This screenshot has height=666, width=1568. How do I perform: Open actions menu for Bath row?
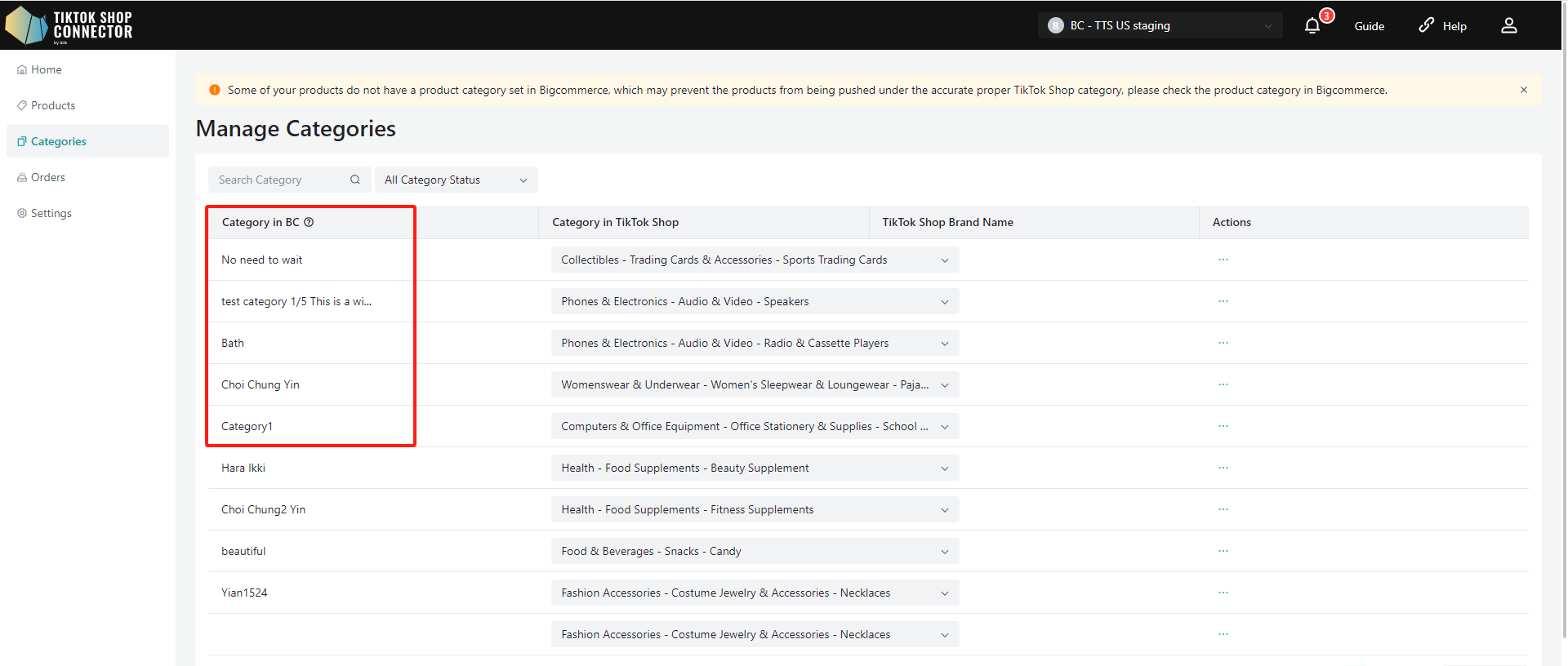[x=1223, y=343]
